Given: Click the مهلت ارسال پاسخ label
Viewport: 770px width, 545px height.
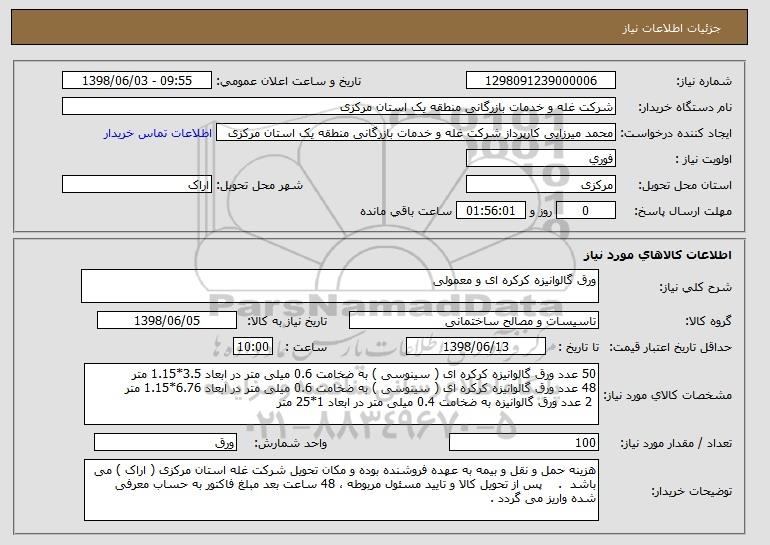Looking at the screenshot, I should [x=683, y=212].
